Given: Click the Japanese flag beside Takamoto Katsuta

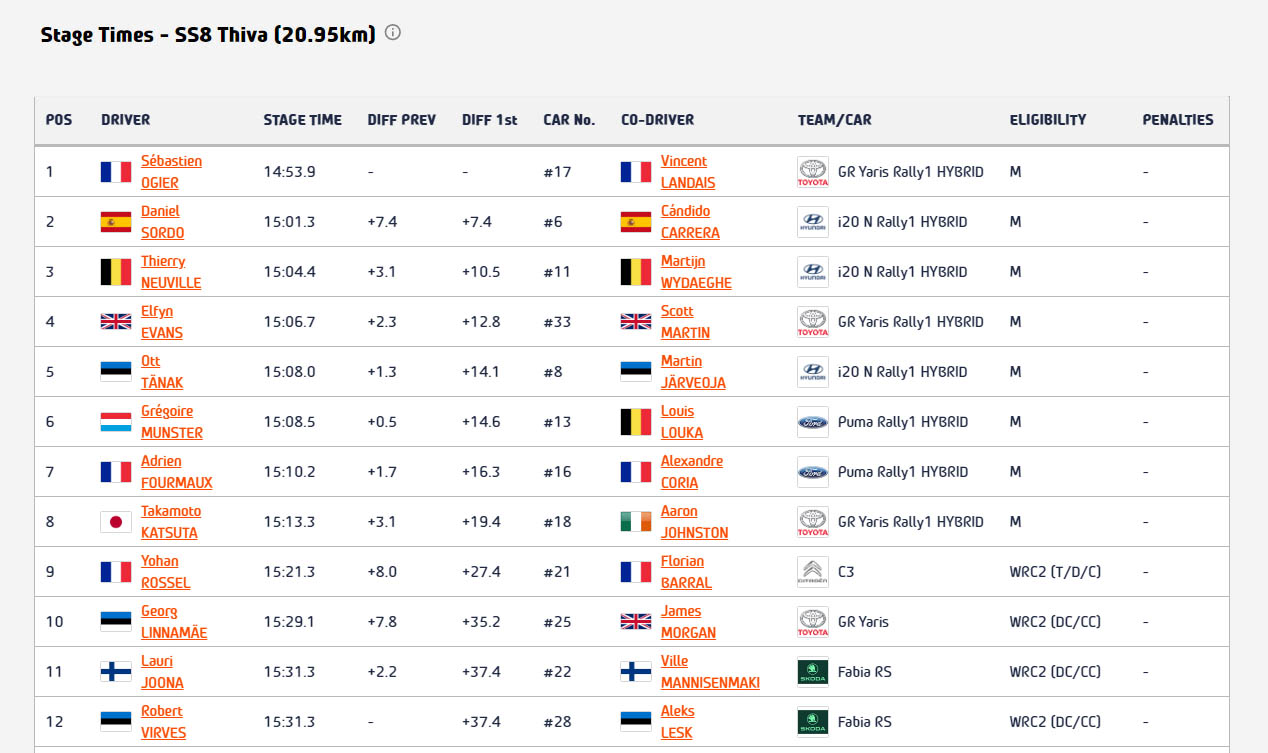Looking at the screenshot, I should click(116, 522).
